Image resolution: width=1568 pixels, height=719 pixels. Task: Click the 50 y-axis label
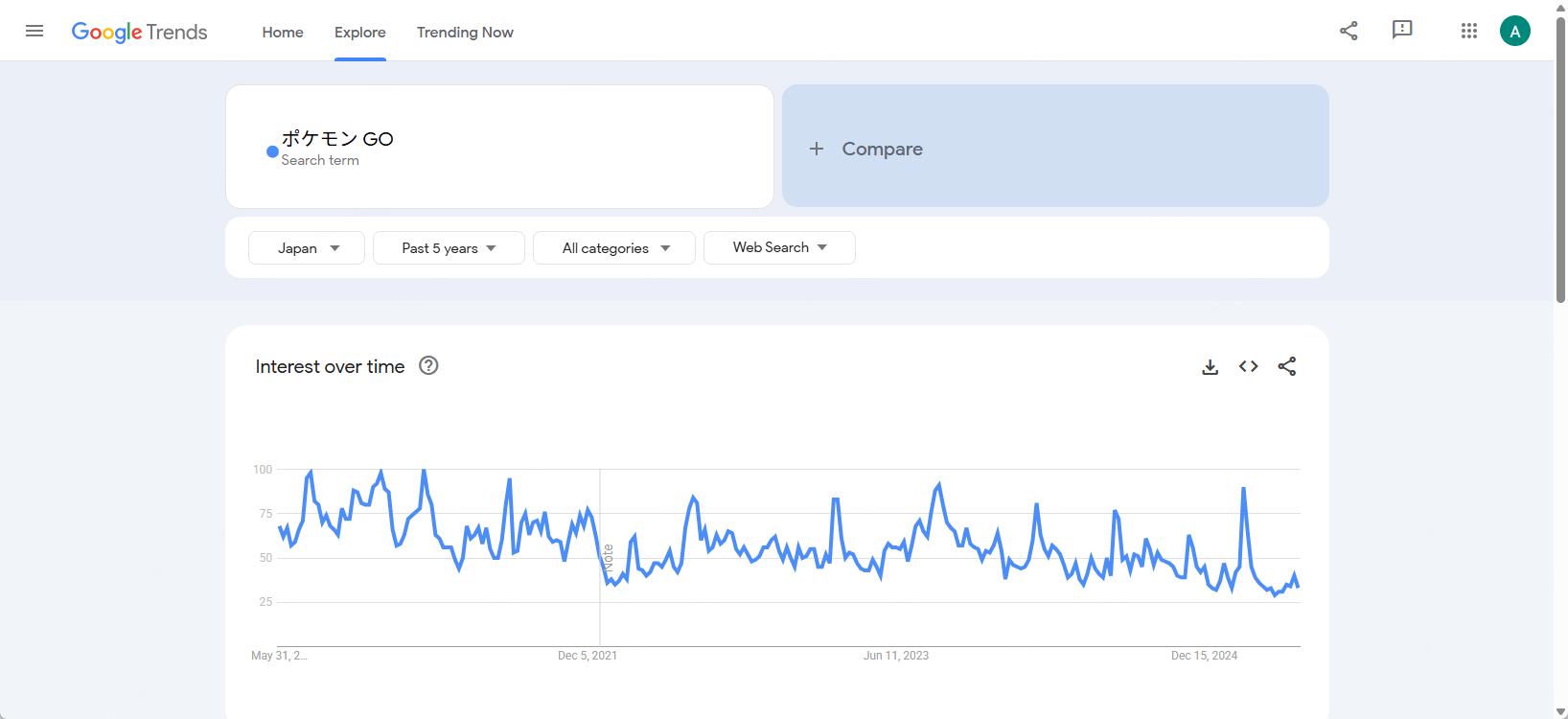pos(265,558)
